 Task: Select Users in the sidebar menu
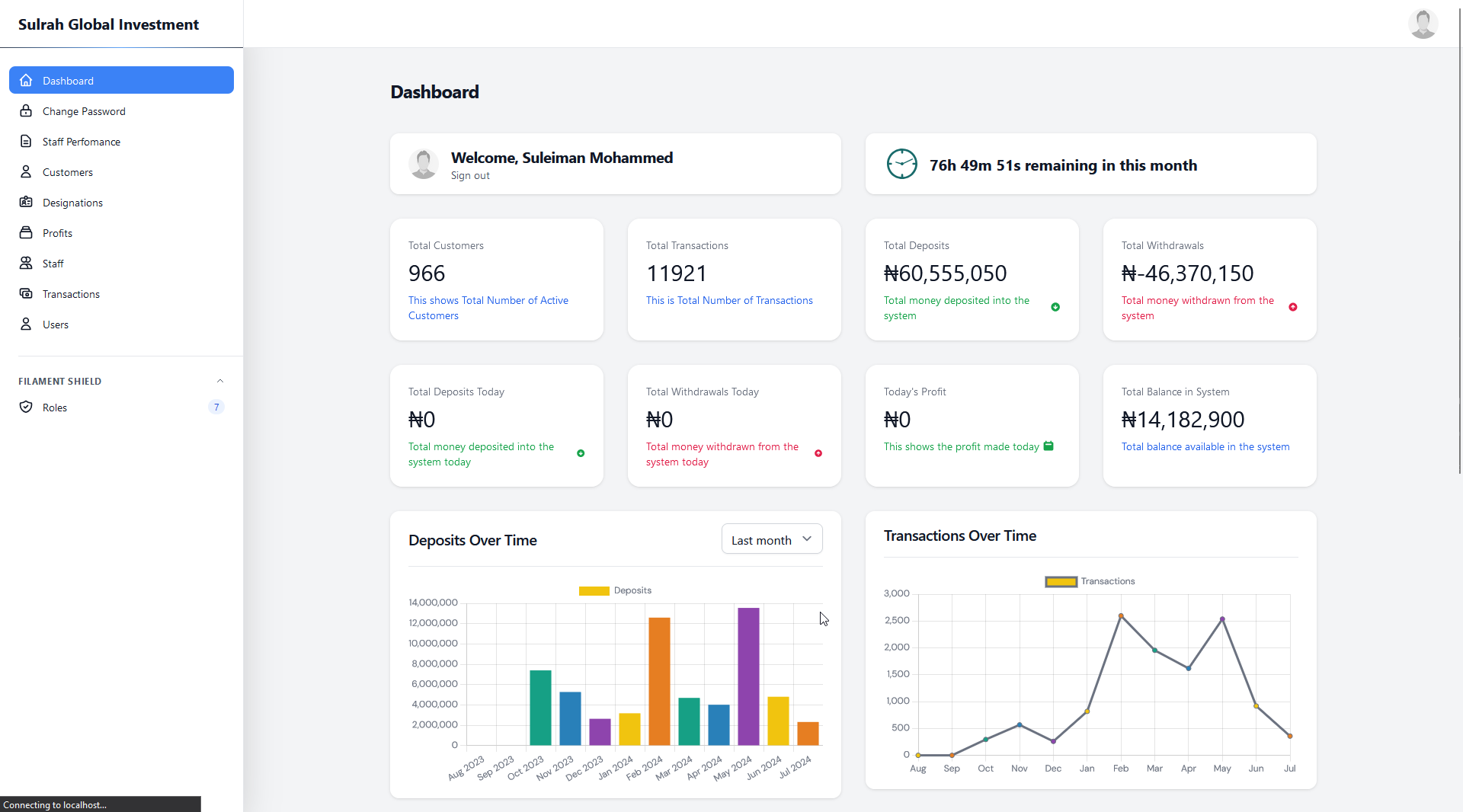coord(53,324)
